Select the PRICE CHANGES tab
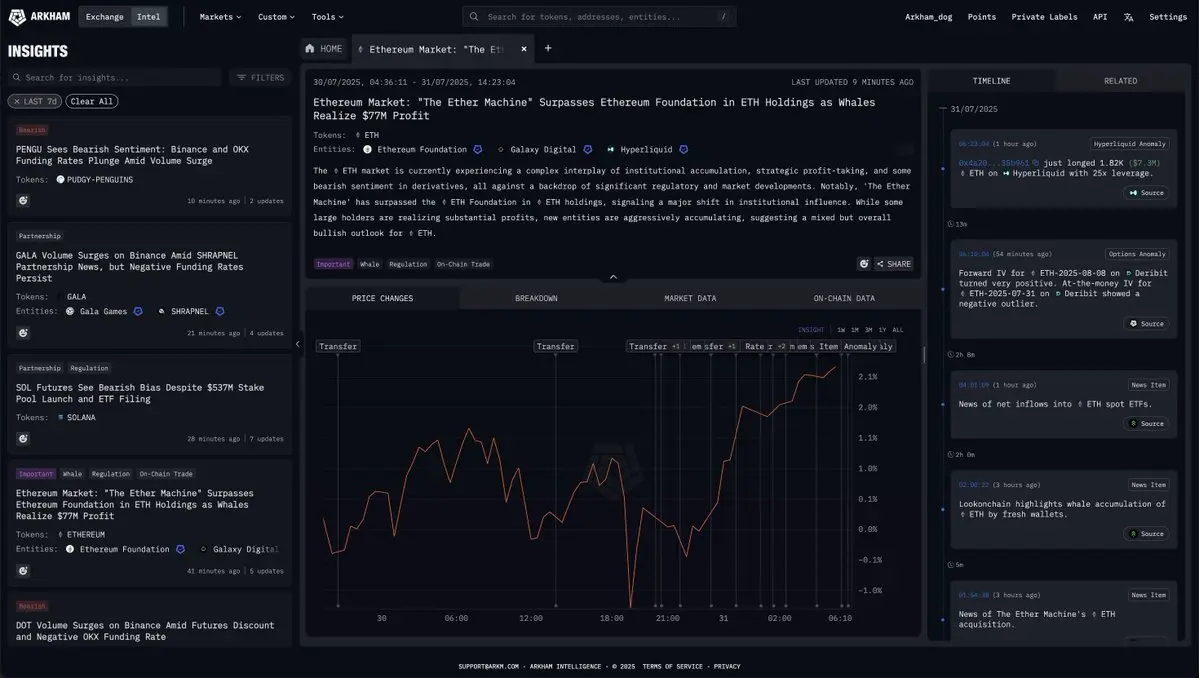 (382, 298)
